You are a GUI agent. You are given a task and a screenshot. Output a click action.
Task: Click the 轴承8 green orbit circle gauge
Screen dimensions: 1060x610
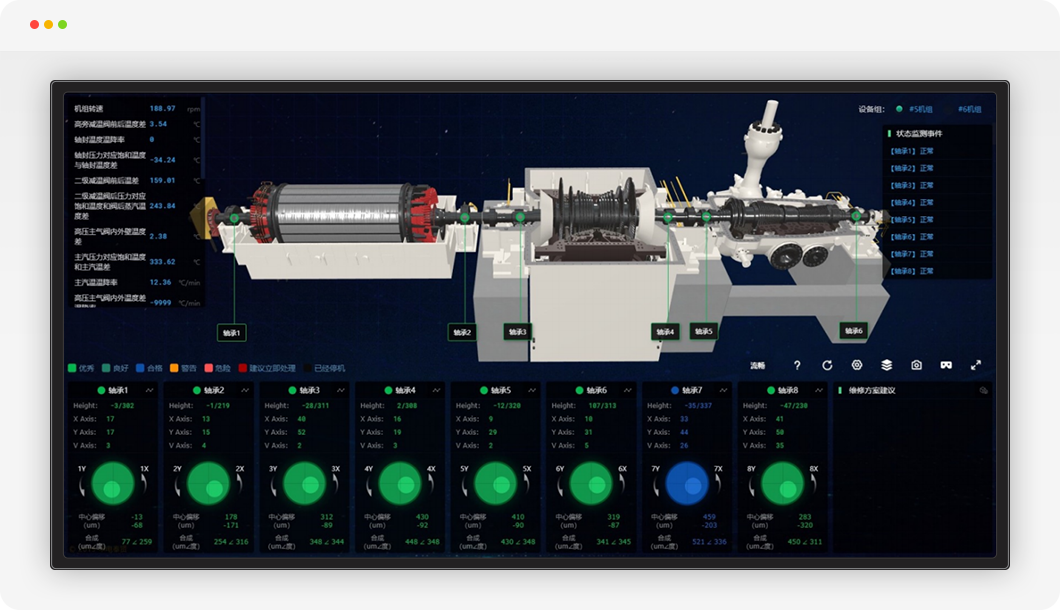[x=782, y=484]
